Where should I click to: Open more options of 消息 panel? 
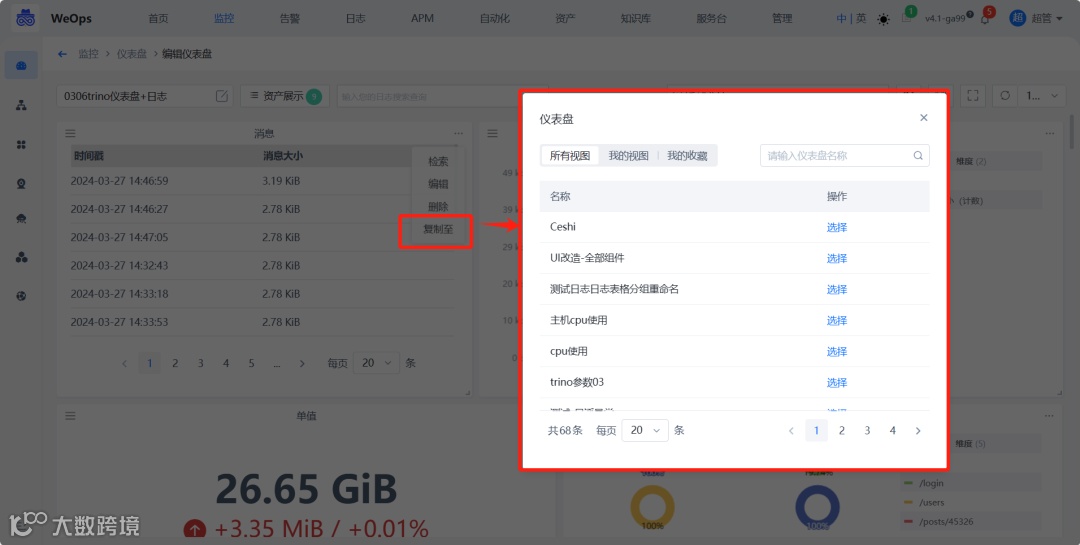point(458,134)
